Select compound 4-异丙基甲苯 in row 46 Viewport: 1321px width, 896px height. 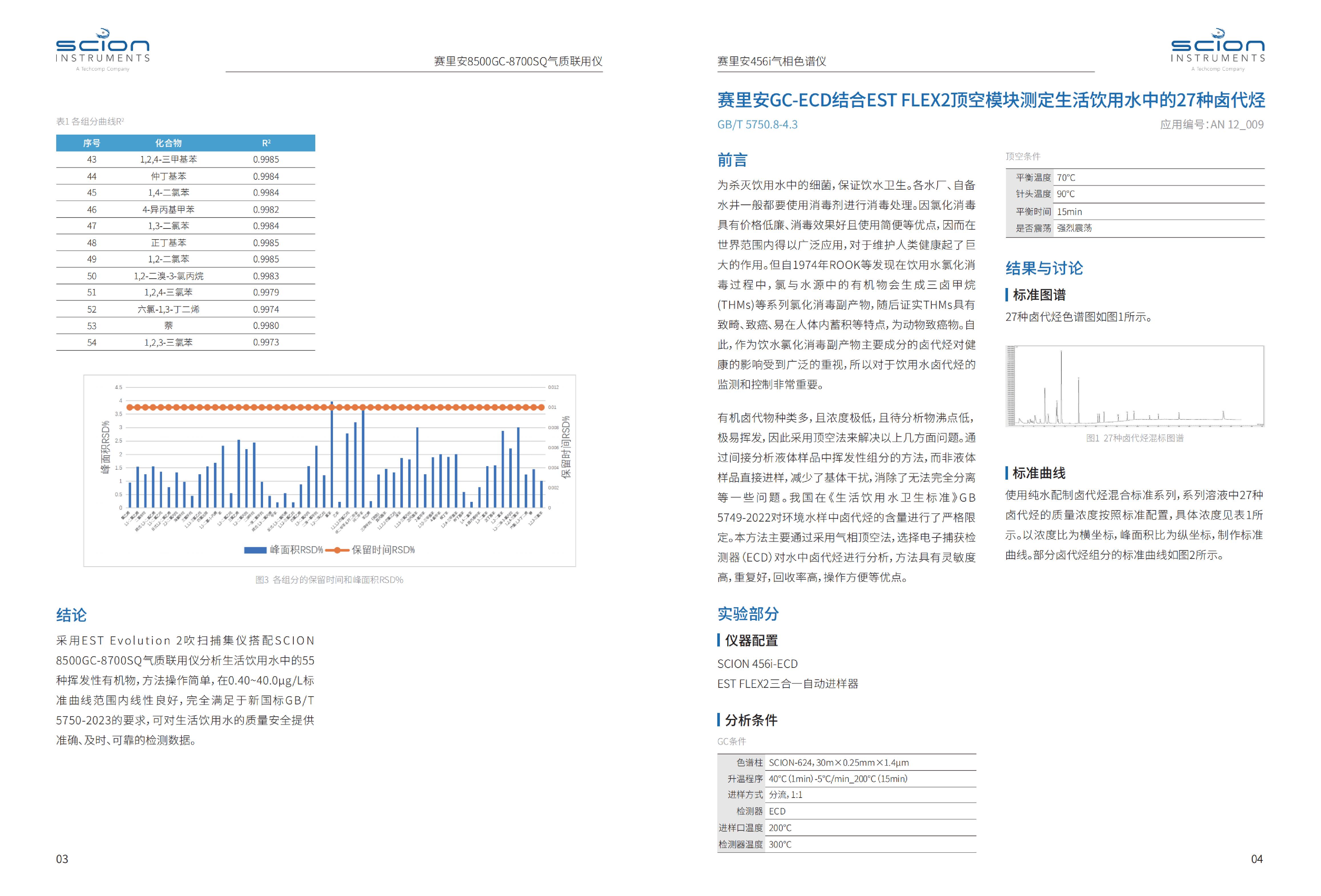click(168, 210)
